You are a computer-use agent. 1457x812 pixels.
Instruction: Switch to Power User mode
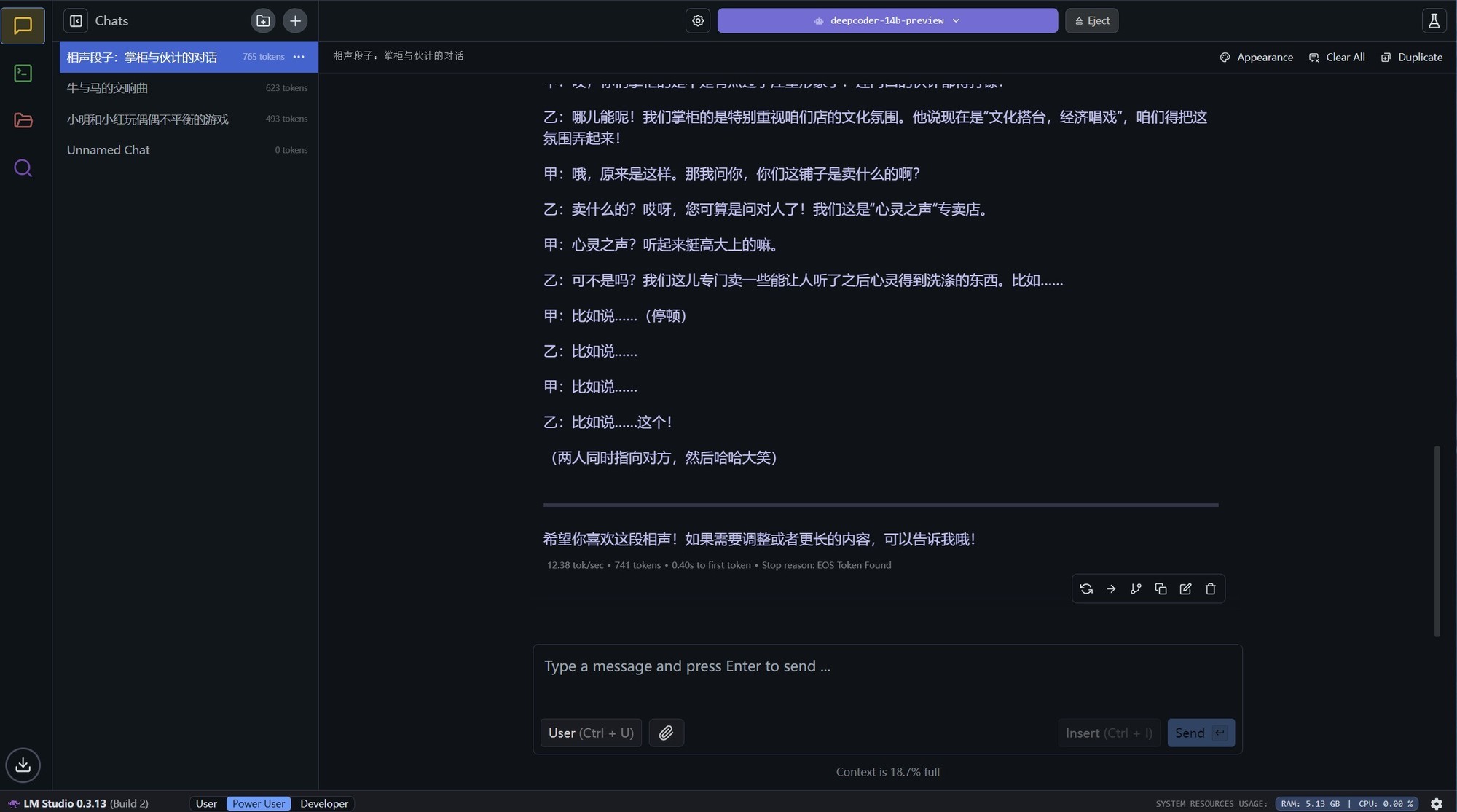point(259,803)
